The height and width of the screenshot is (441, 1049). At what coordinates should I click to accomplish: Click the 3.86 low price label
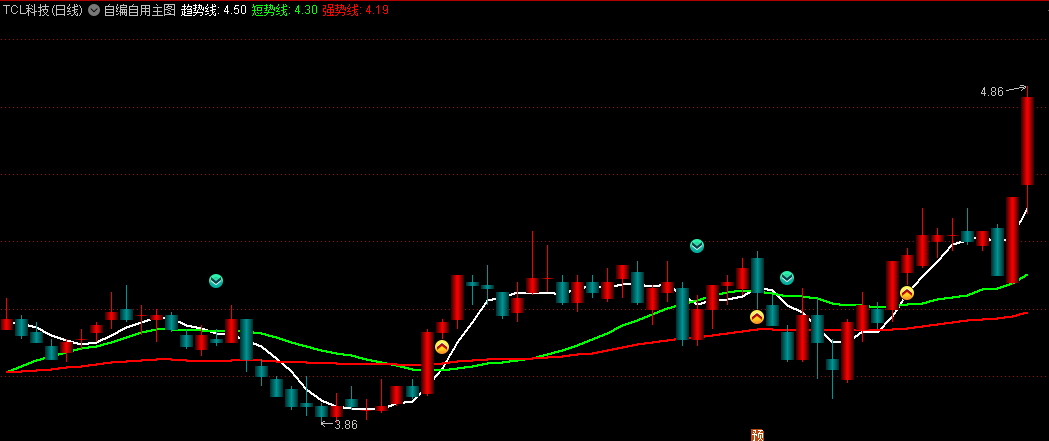(346, 424)
